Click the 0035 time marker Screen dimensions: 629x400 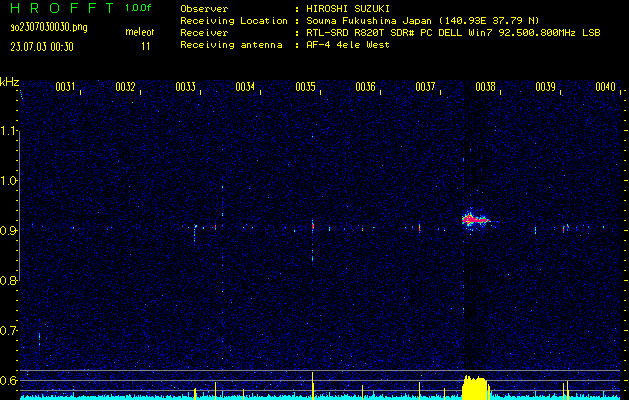[306, 87]
